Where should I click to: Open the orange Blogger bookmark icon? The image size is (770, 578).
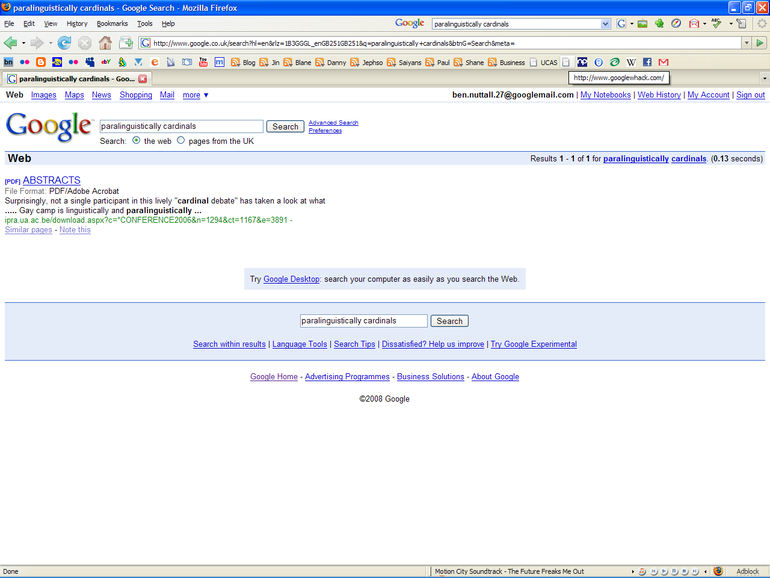click(41, 62)
